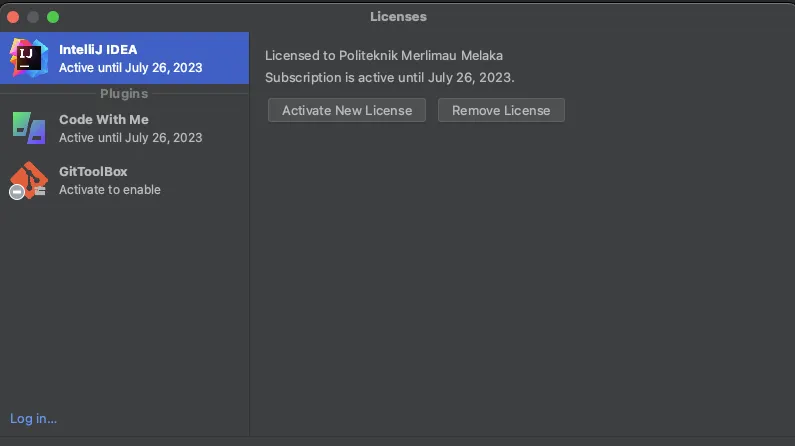This screenshot has width=795, height=446.
Task: Close the Licenses window with red button
Action: point(14,17)
